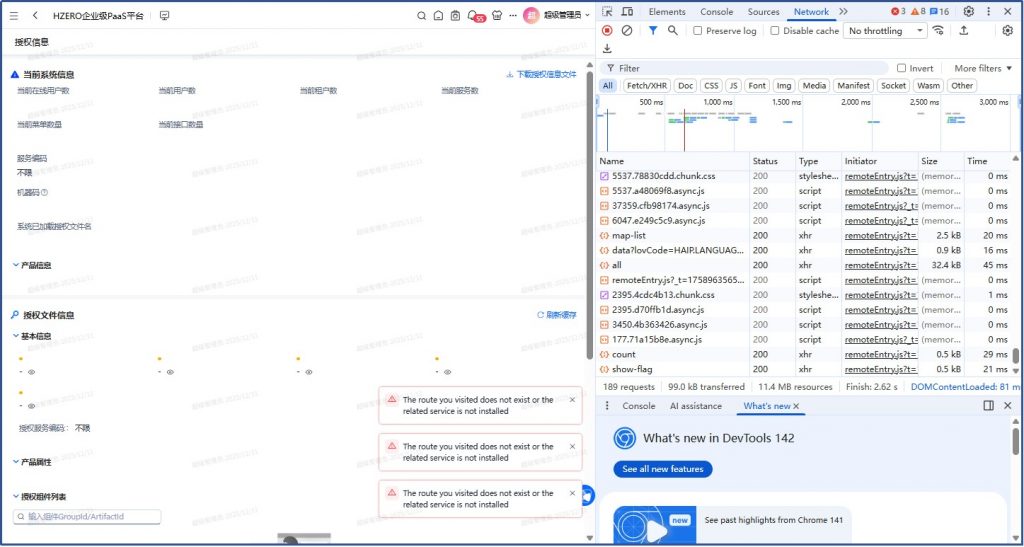This screenshot has width=1024, height=547.
Task: Tick the Invert filter checkbox
Action: click(901, 68)
